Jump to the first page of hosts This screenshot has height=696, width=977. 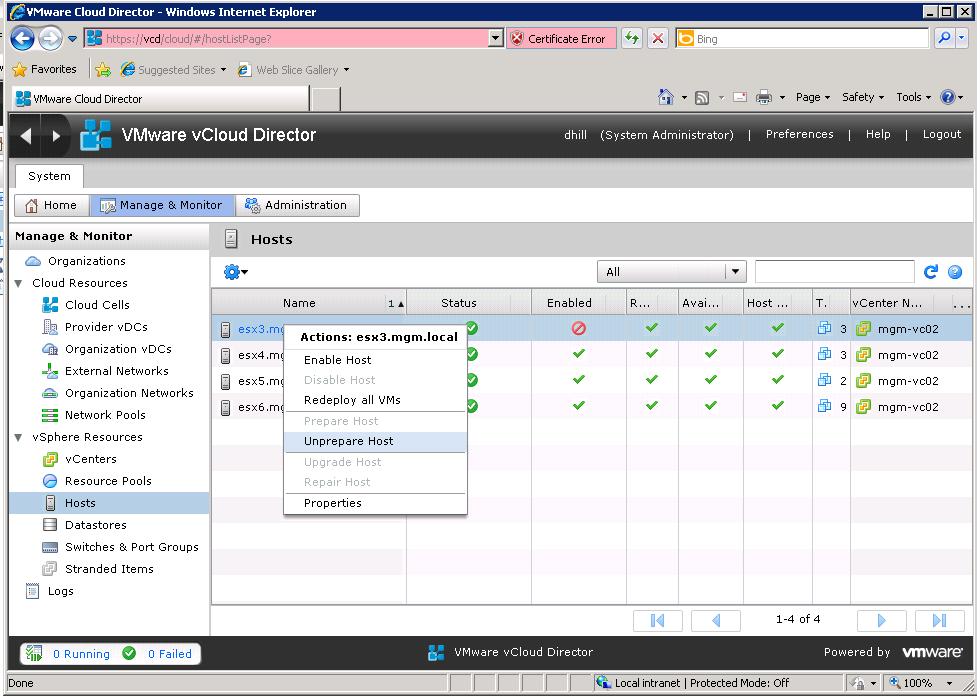click(657, 621)
